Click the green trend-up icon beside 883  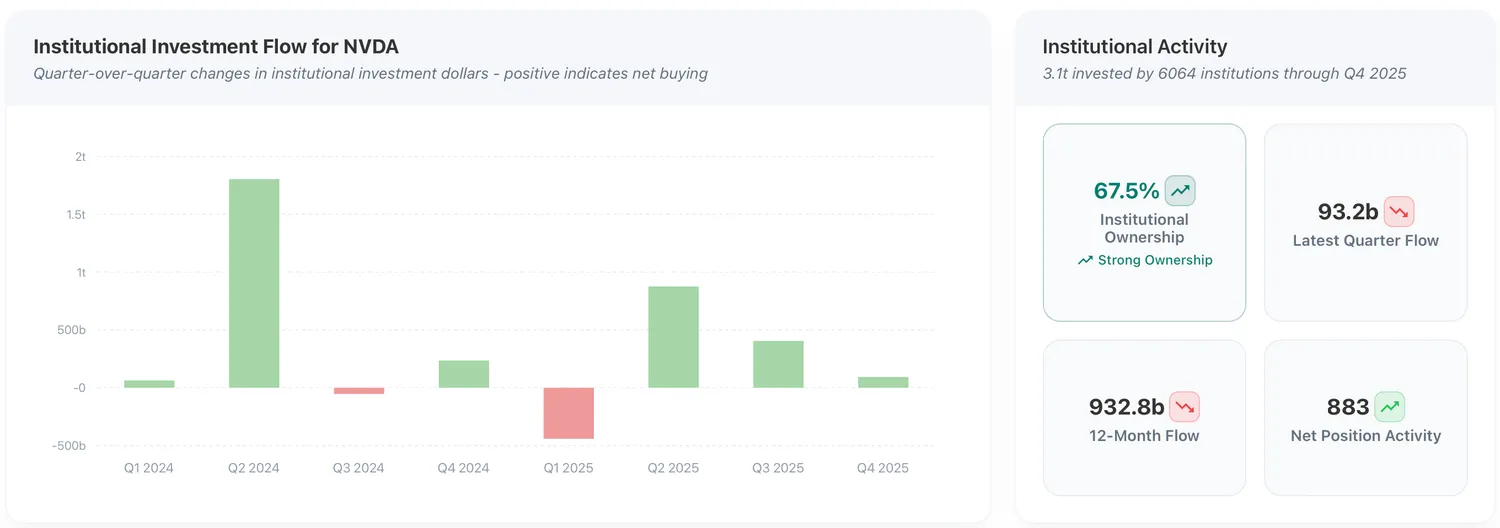pyautogui.click(x=1390, y=407)
